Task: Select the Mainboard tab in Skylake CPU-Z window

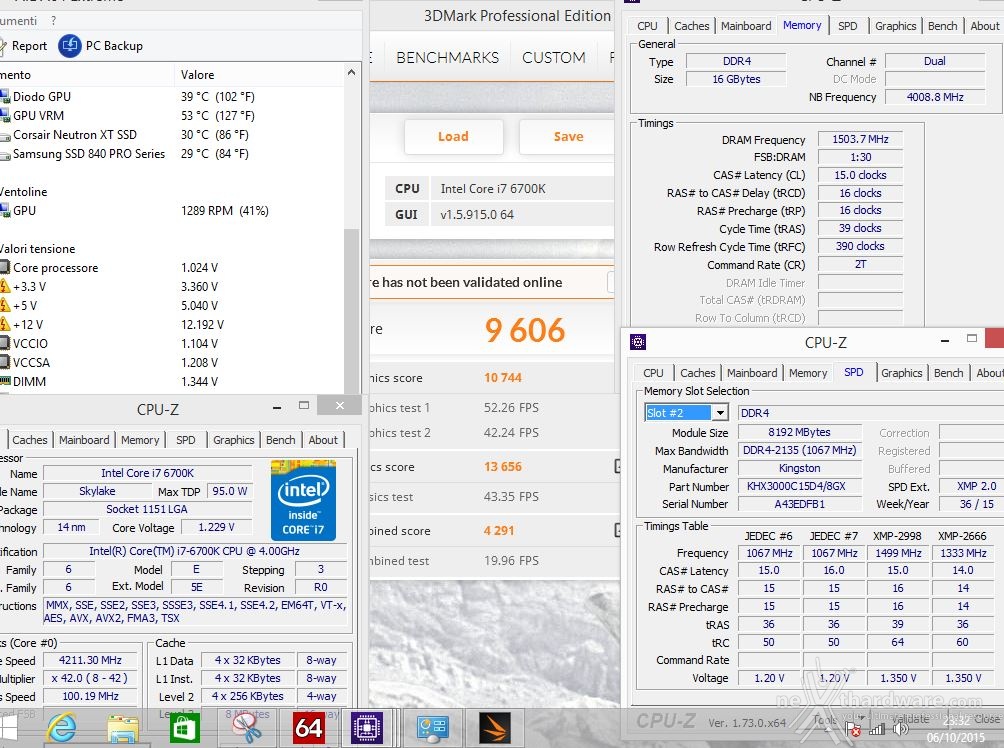Action: click(x=84, y=440)
